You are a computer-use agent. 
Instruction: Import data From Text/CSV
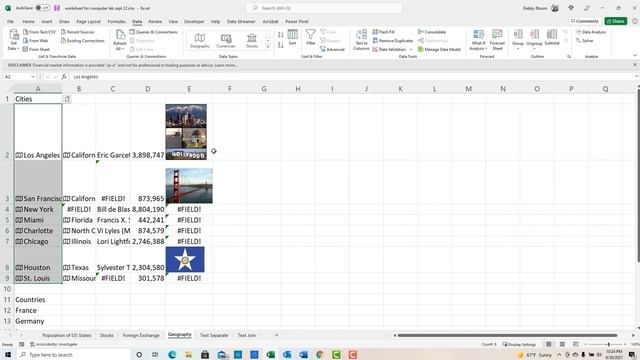pyautogui.click(x=39, y=32)
